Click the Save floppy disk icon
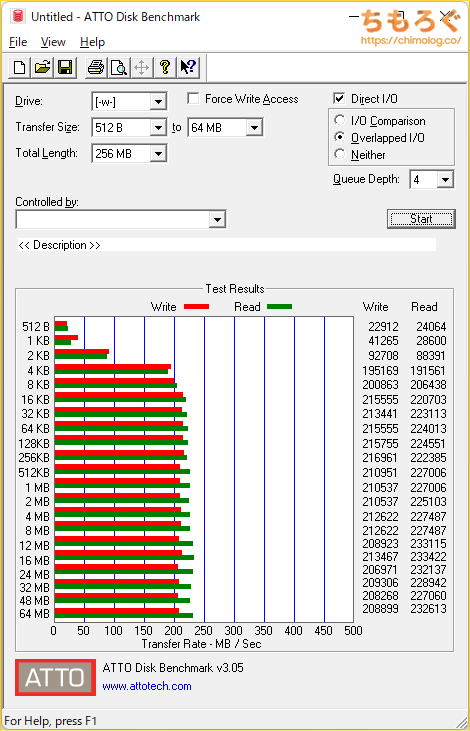The image size is (470, 731). click(65, 68)
